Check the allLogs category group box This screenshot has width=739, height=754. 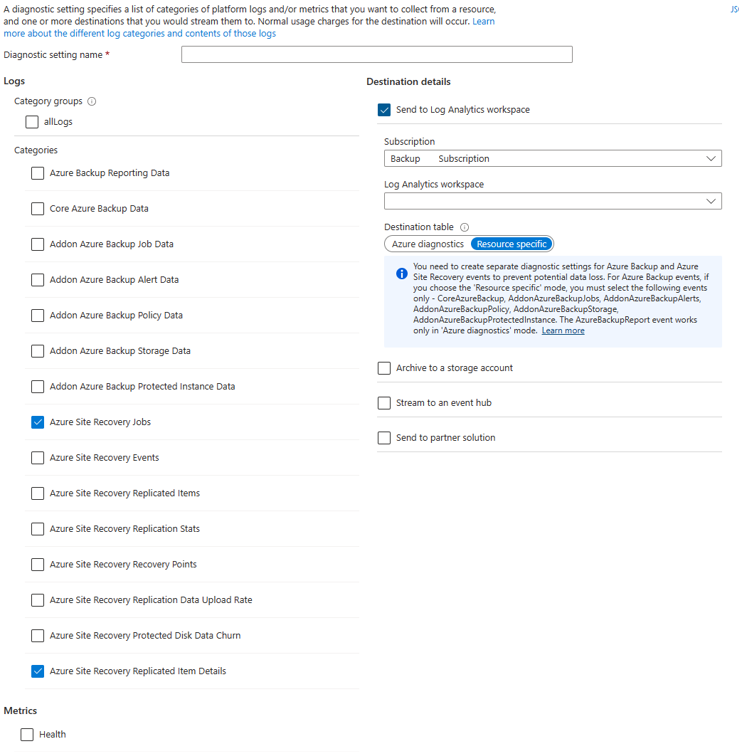32,122
